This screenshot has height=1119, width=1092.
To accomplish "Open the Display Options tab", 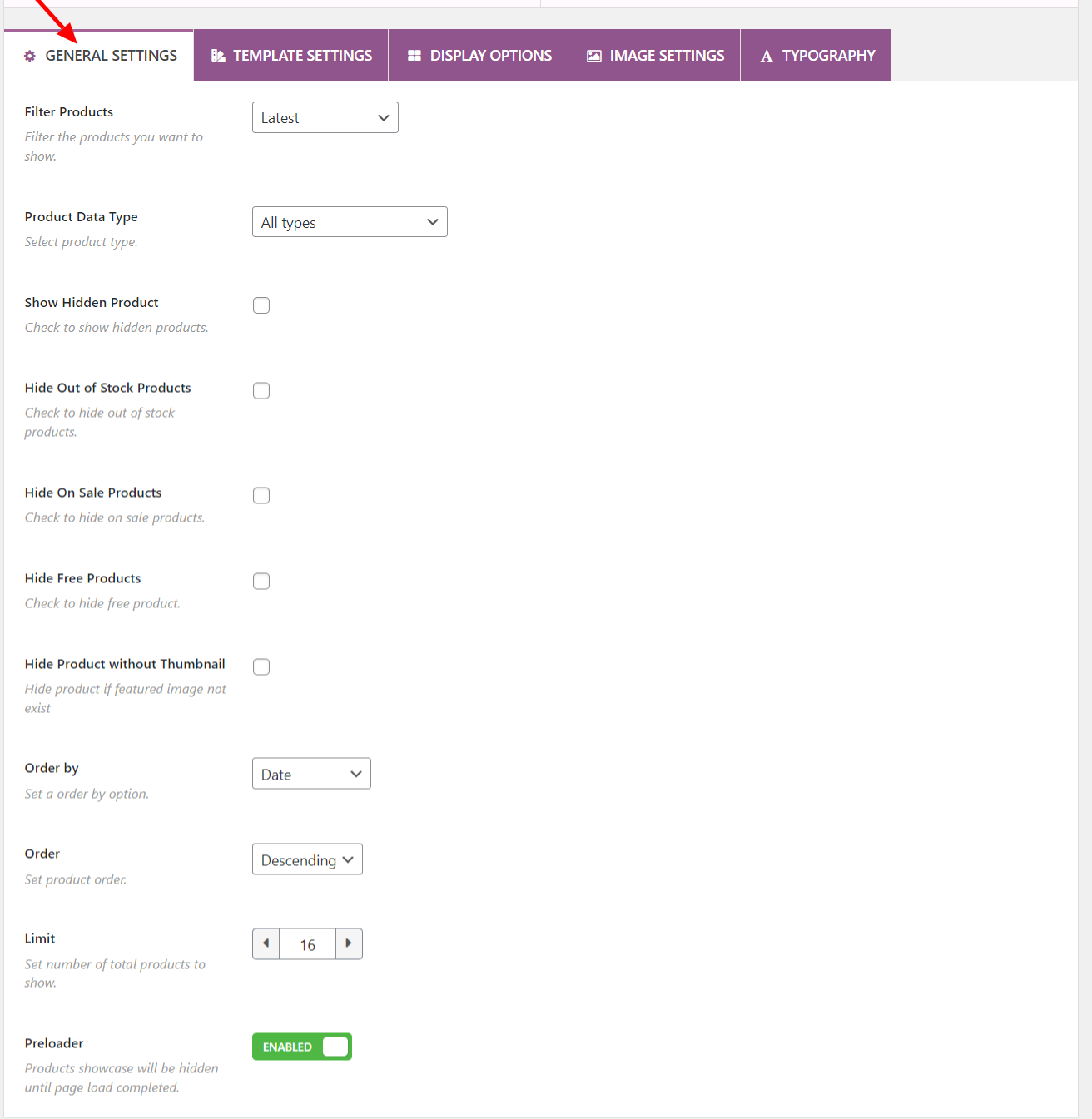I will point(478,55).
